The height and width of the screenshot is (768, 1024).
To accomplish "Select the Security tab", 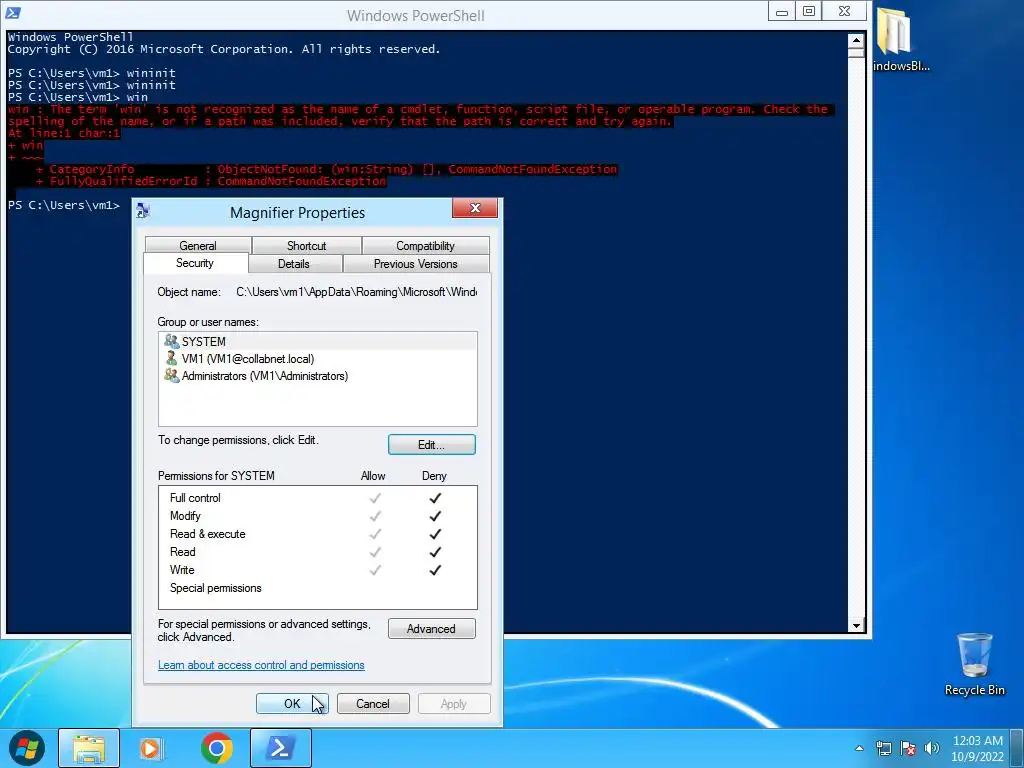I will tap(195, 263).
